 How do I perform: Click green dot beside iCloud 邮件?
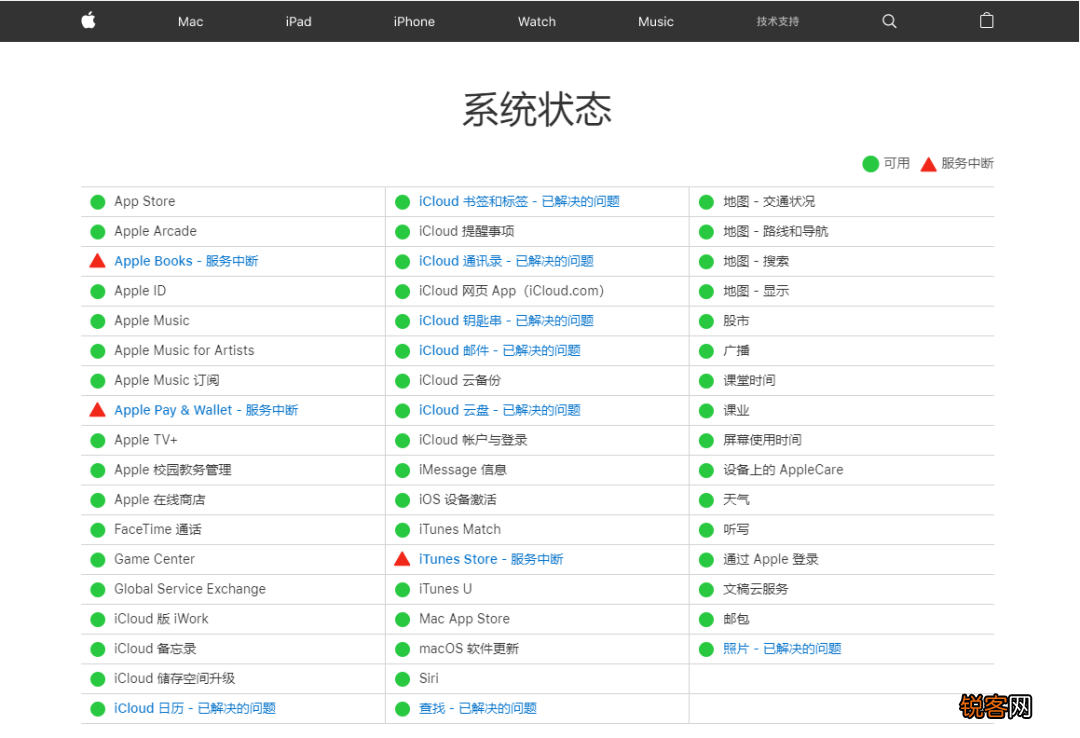(x=402, y=351)
